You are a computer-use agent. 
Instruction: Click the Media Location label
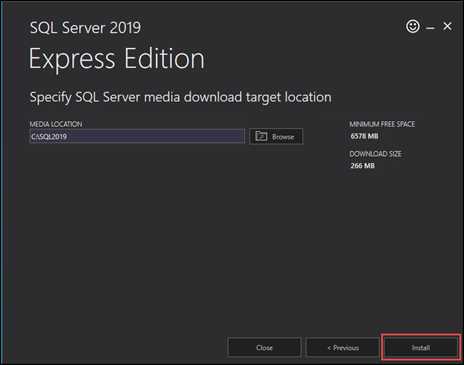click(x=56, y=124)
